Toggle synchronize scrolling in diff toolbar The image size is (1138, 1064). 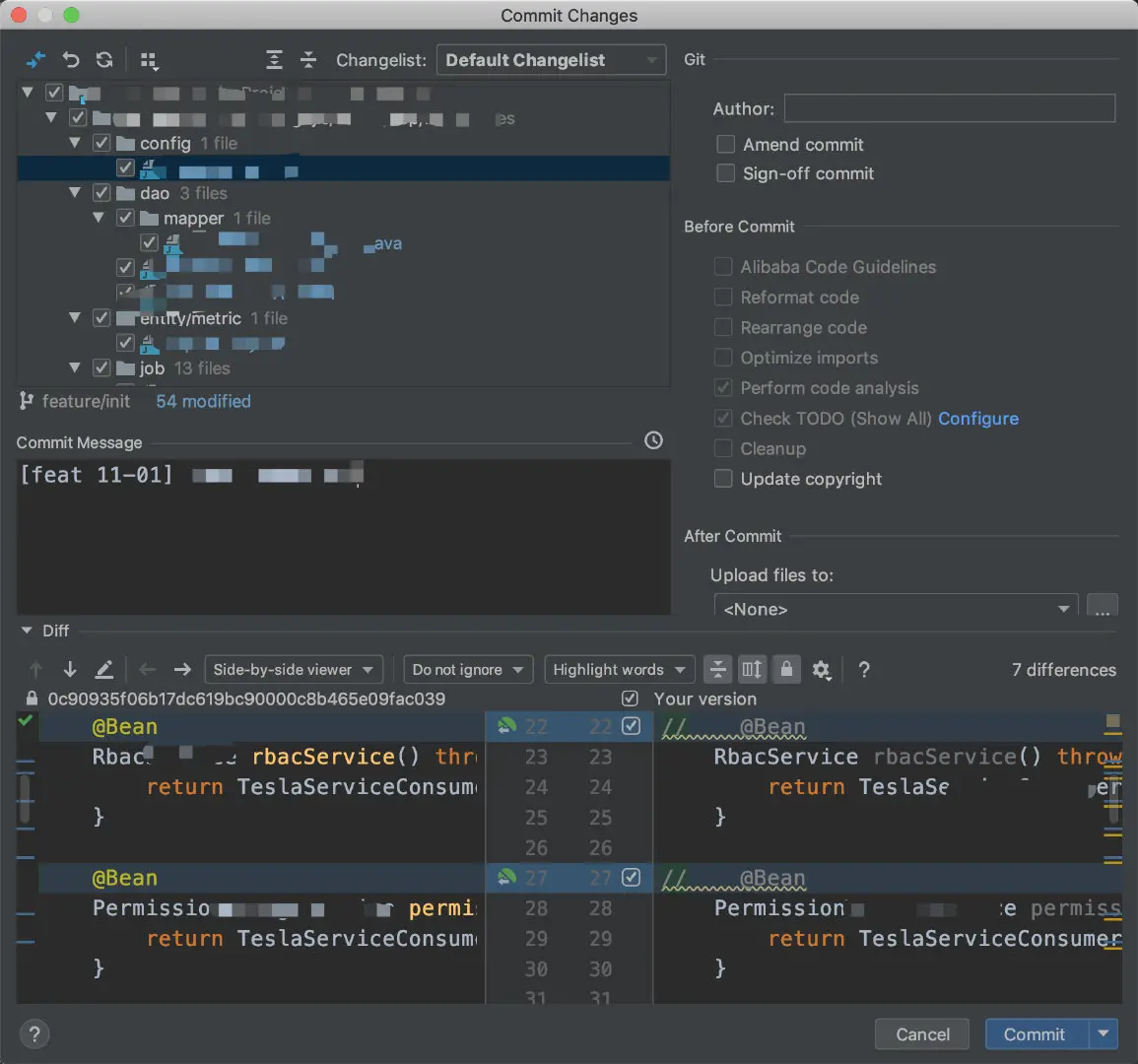752,670
